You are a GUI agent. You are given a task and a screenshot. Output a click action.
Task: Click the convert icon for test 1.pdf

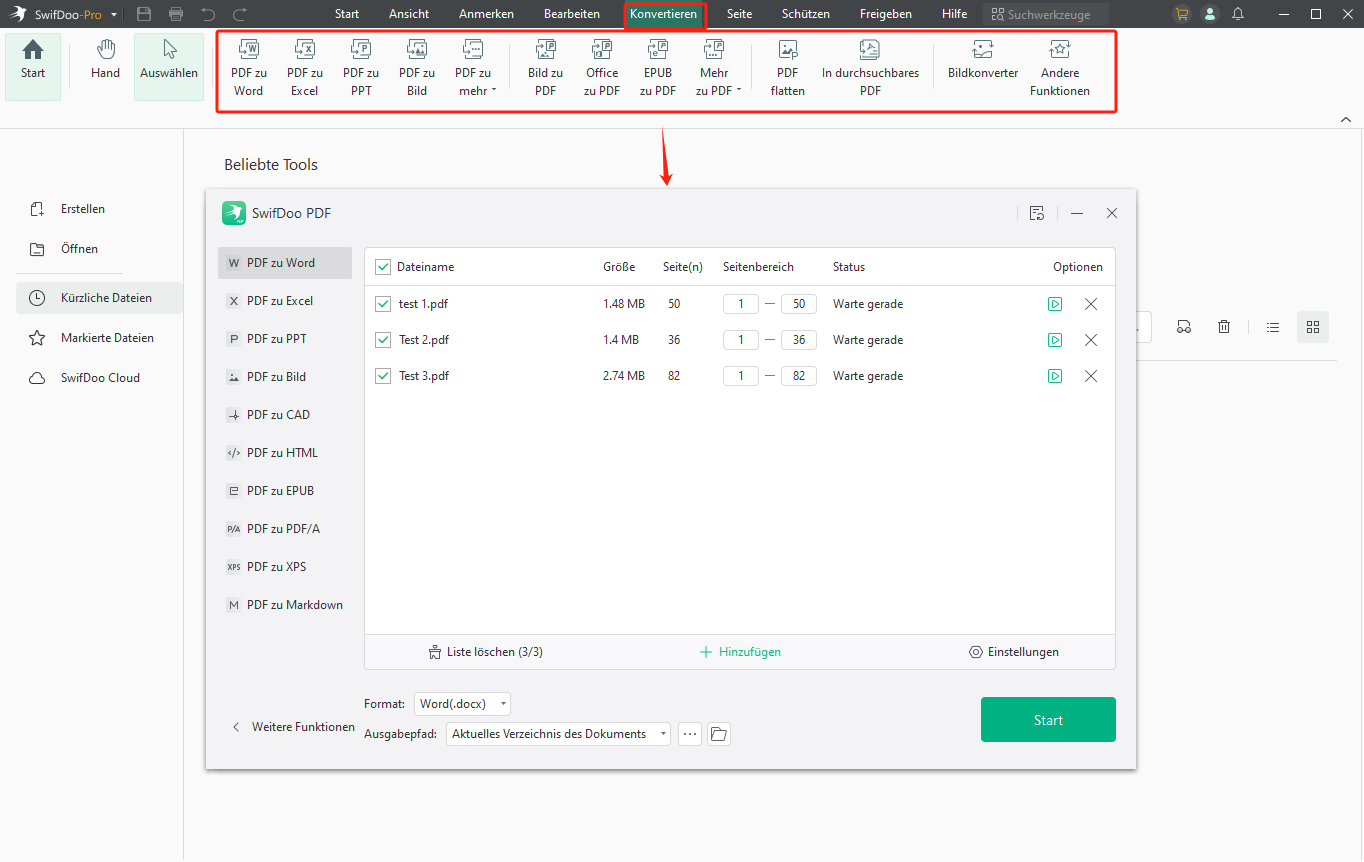[1055, 304]
